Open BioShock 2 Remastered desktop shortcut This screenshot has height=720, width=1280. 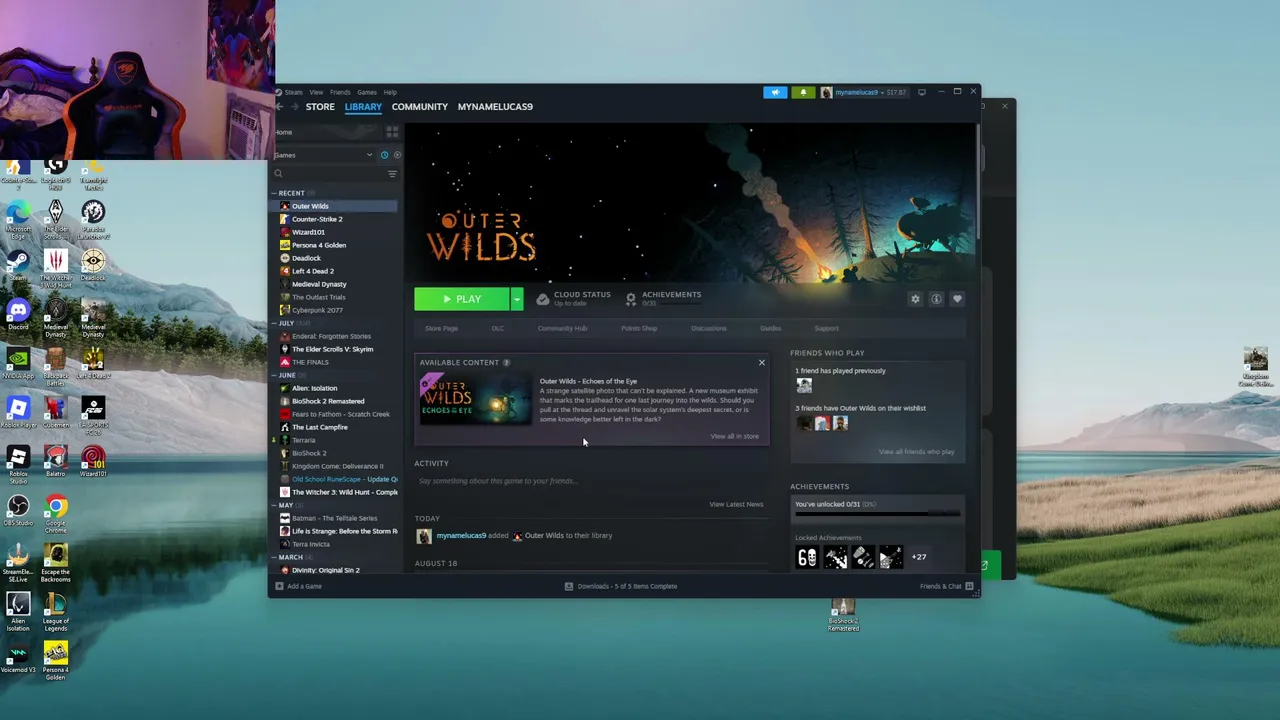click(x=843, y=614)
